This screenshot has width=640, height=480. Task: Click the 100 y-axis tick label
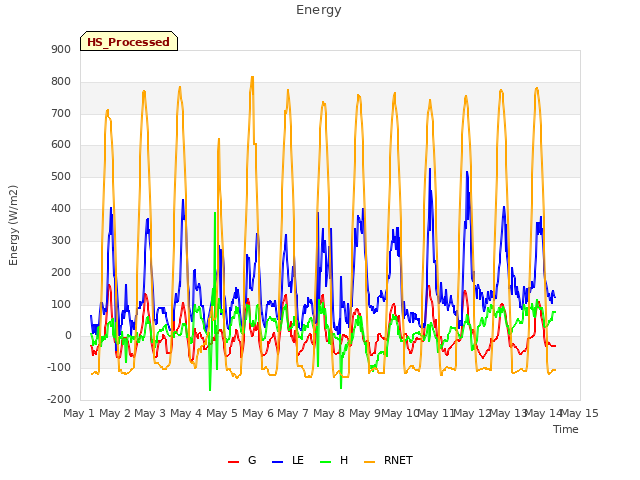point(61,304)
